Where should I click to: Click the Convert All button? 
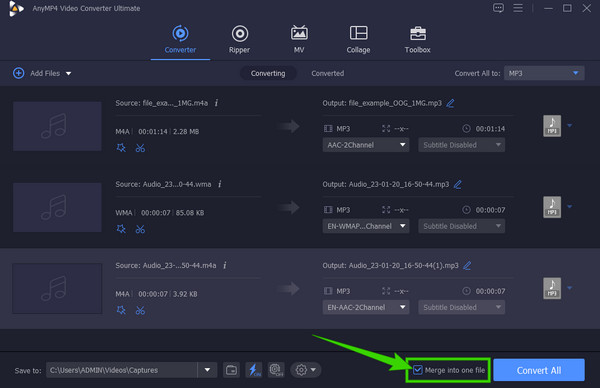tap(539, 370)
